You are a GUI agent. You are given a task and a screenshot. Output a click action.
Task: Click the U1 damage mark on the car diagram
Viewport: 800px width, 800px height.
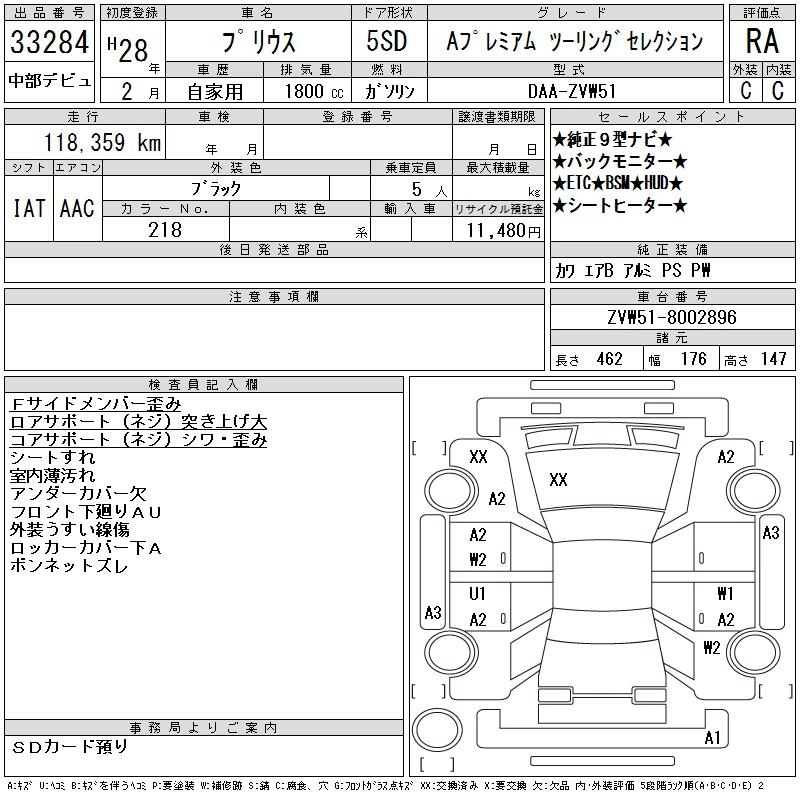pos(477,594)
